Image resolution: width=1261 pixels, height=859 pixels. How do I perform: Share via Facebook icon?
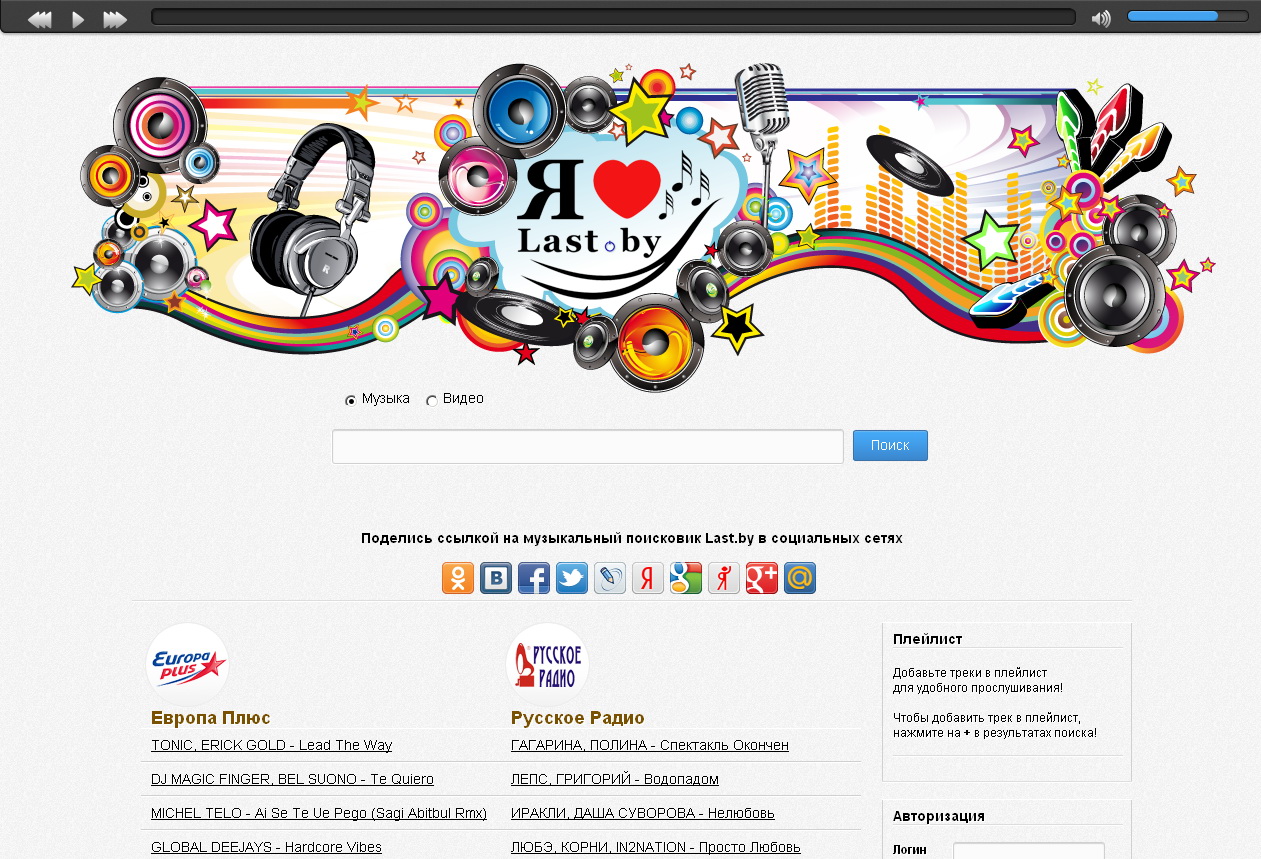[534, 578]
